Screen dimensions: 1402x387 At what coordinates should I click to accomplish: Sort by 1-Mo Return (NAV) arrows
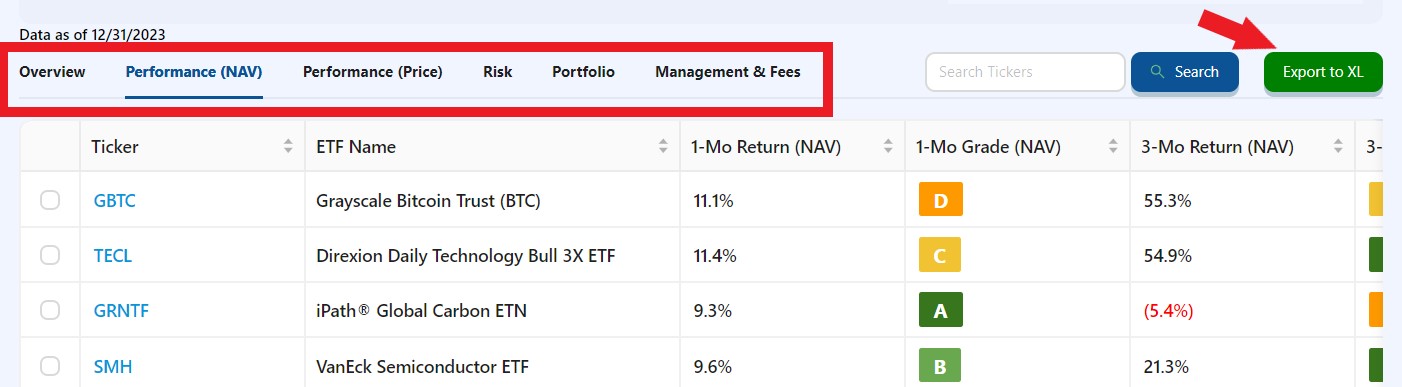tap(888, 147)
